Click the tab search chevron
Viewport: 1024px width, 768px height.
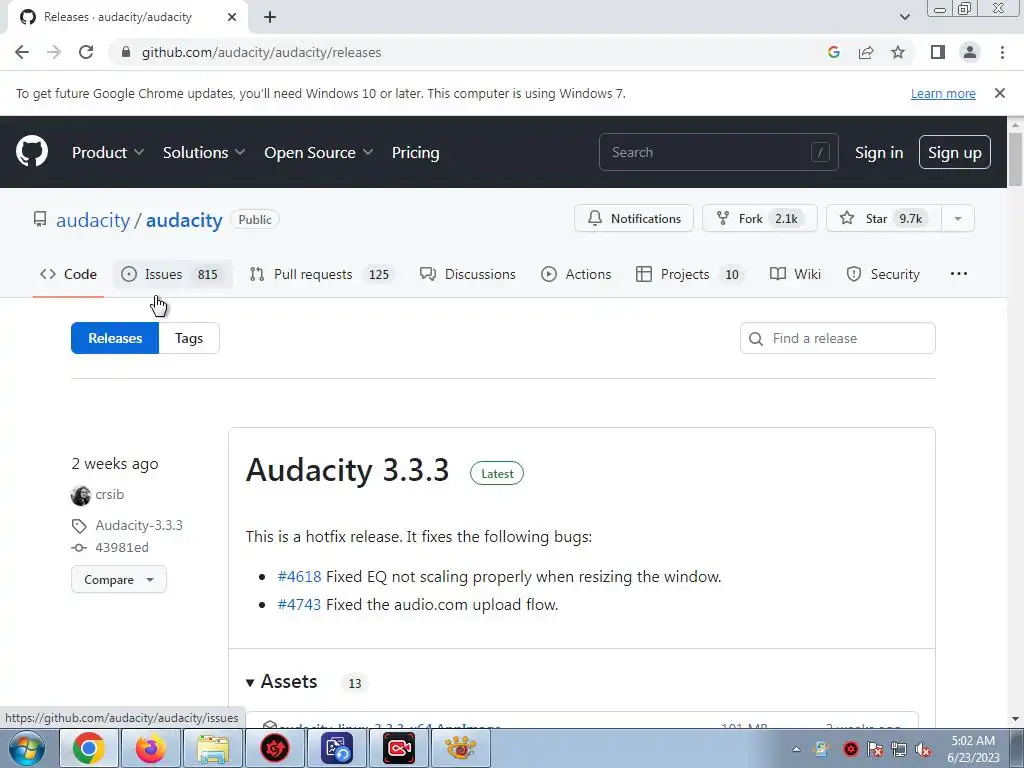pos(904,17)
